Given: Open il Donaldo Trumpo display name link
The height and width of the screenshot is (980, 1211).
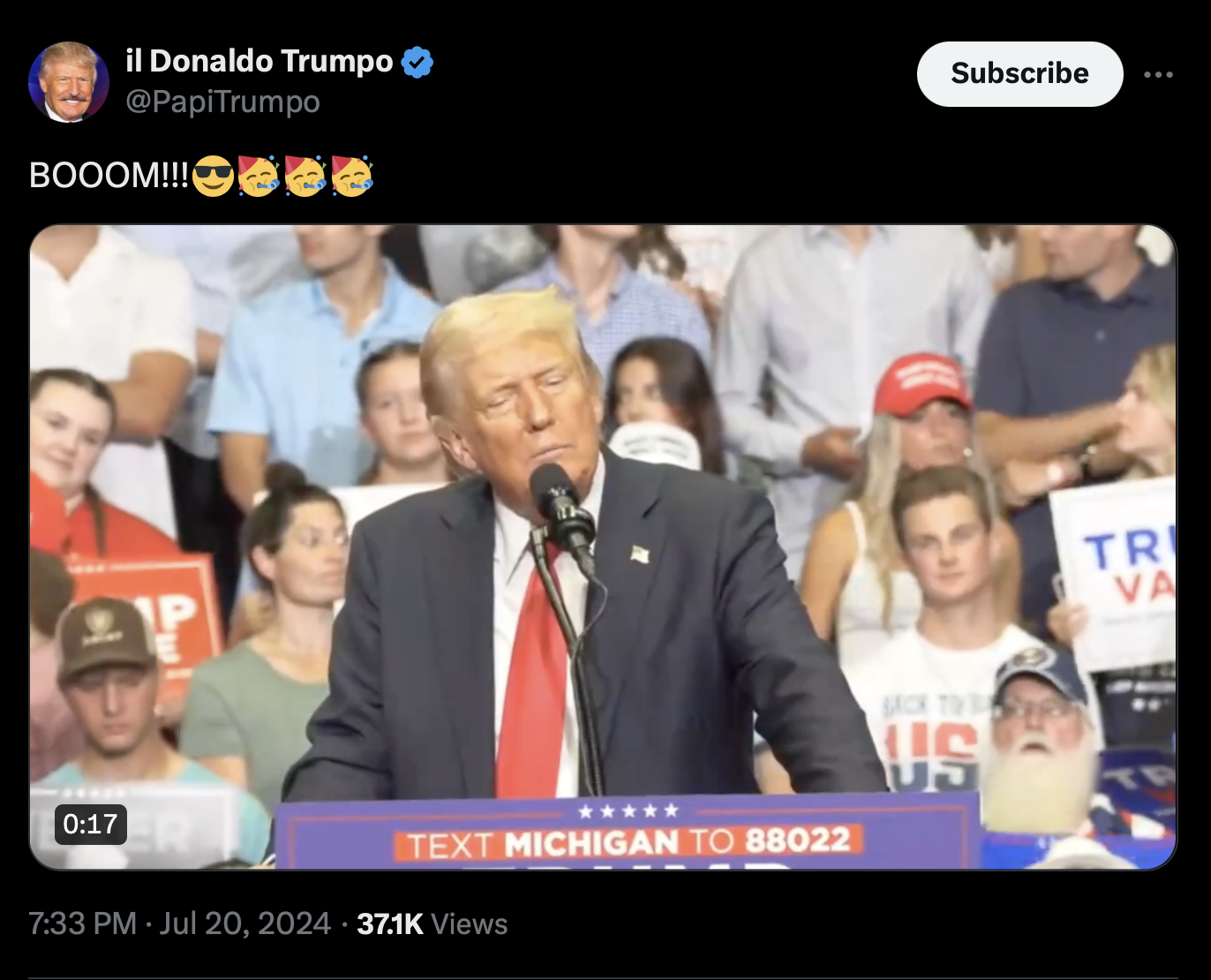Looking at the screenshot, I should tap(259, 61).
